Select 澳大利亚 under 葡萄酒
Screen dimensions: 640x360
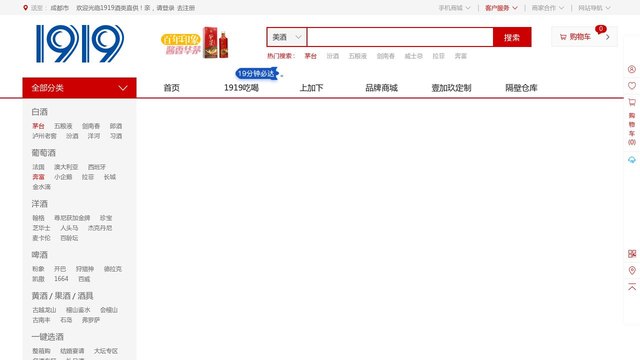[x=66, y=167]
